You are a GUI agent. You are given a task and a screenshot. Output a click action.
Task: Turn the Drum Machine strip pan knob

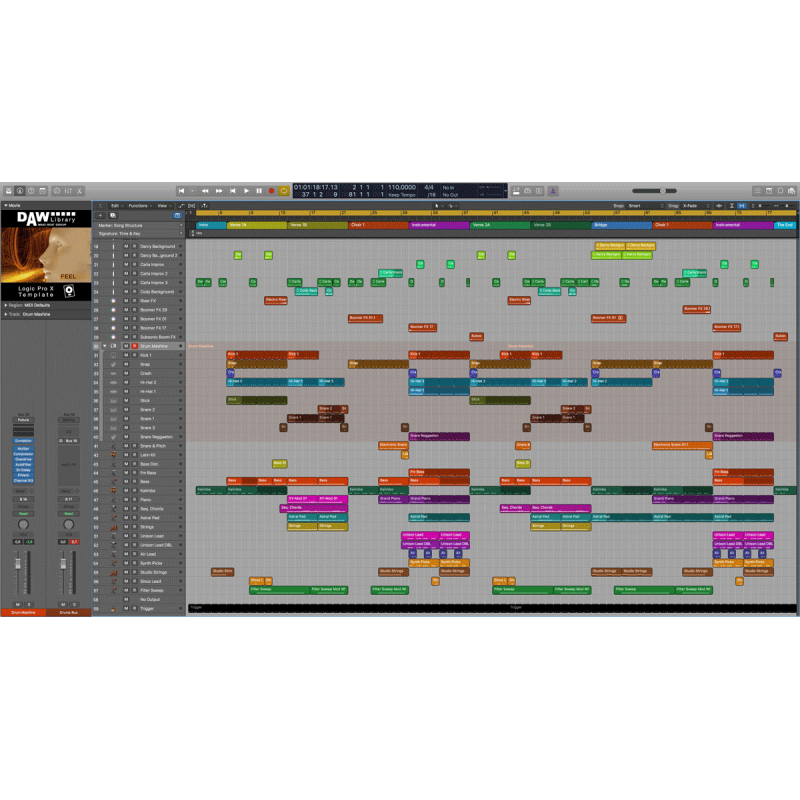click(23, 524)
